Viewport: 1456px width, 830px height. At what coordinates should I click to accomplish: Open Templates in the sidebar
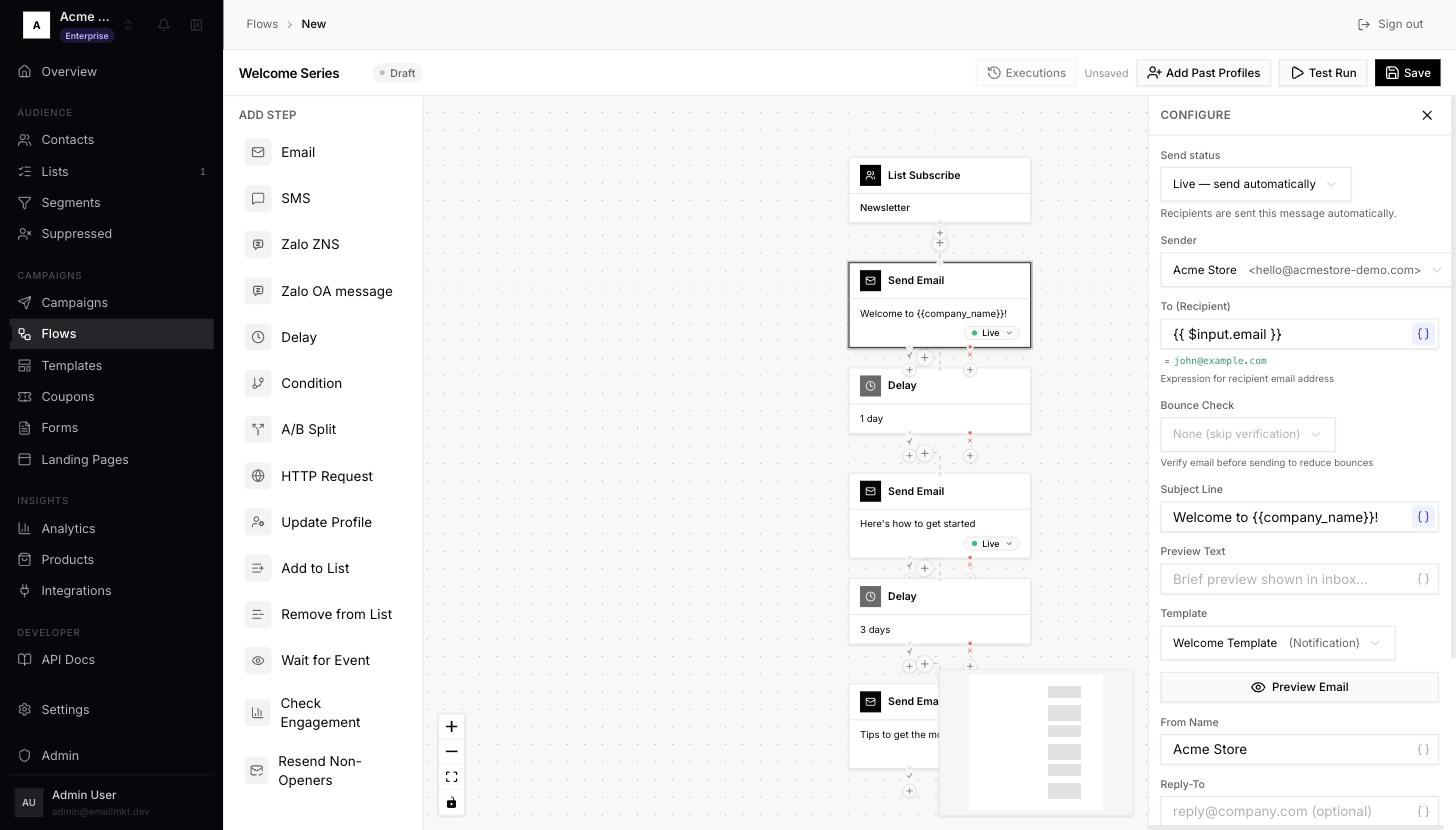(x=112, y=366)
